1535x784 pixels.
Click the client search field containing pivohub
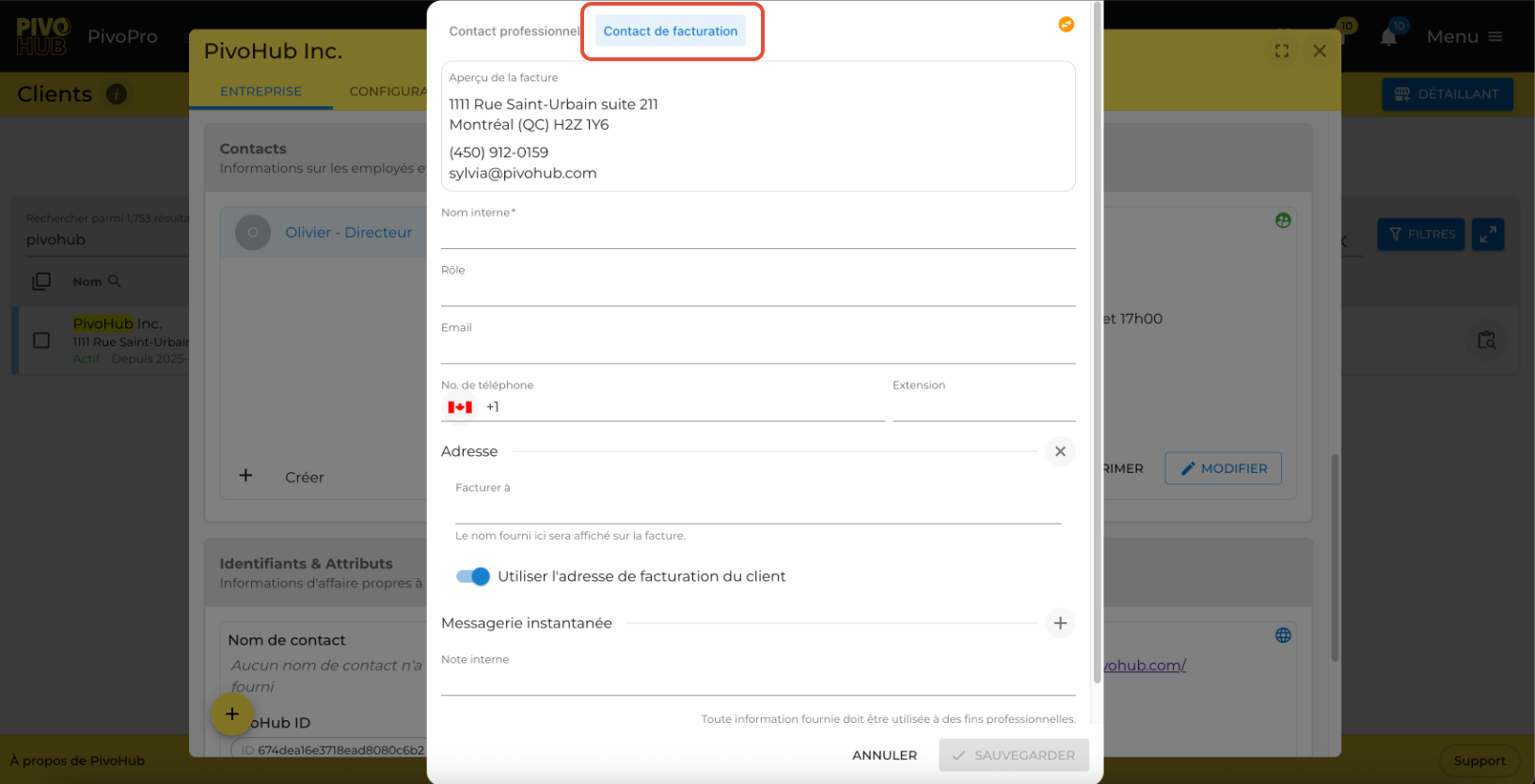tap(106, 240)
